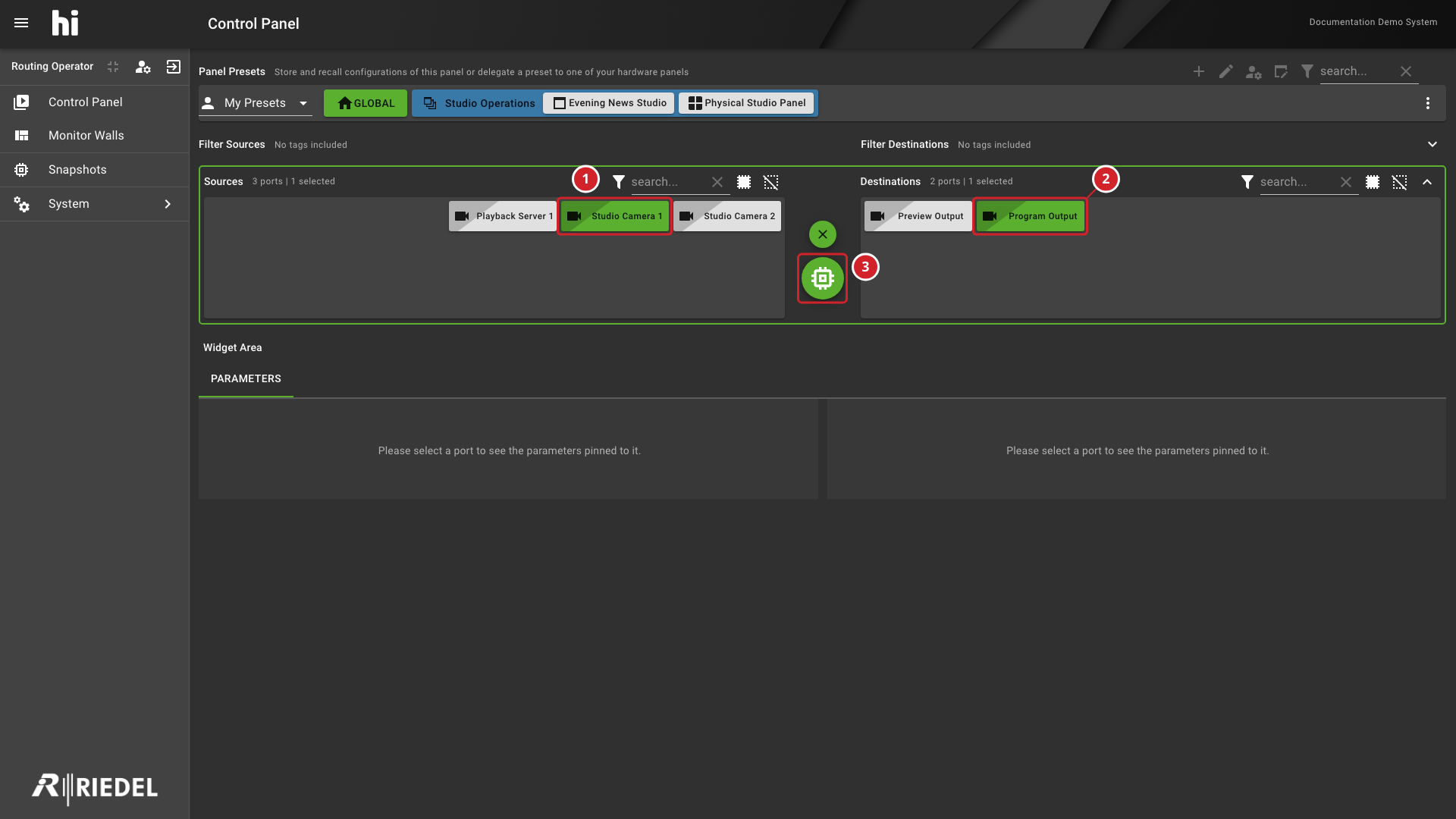Open user settings icon beside Routing Operator
The width and height of the screenshot is (1456, 819).
point(143,67)
